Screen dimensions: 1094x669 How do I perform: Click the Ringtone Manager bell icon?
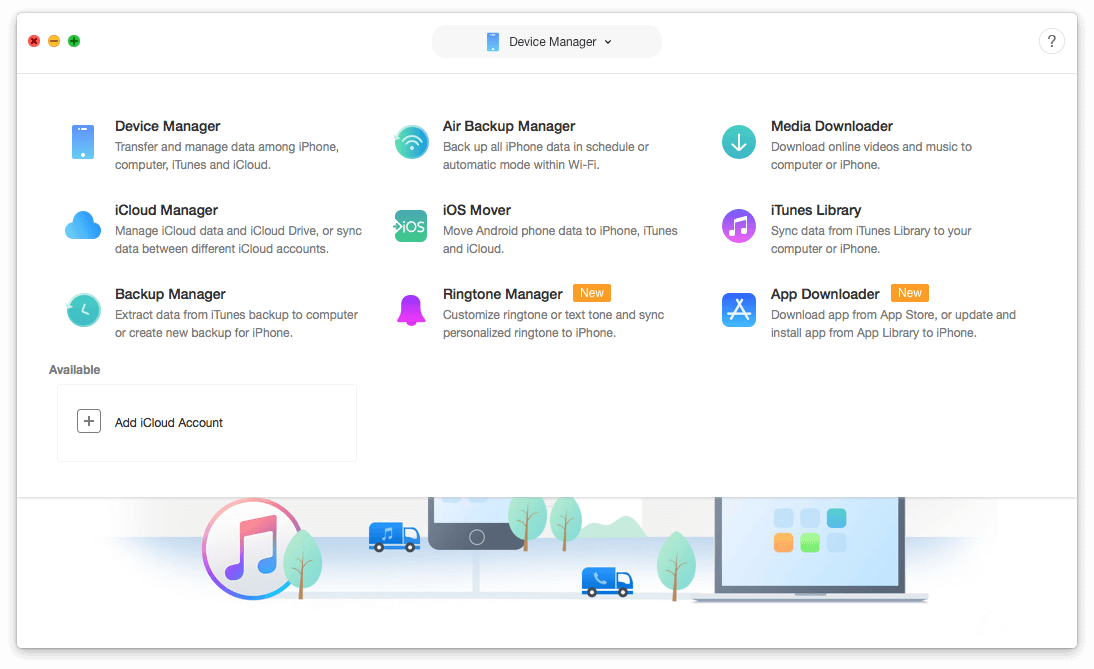tap(411, 310)
